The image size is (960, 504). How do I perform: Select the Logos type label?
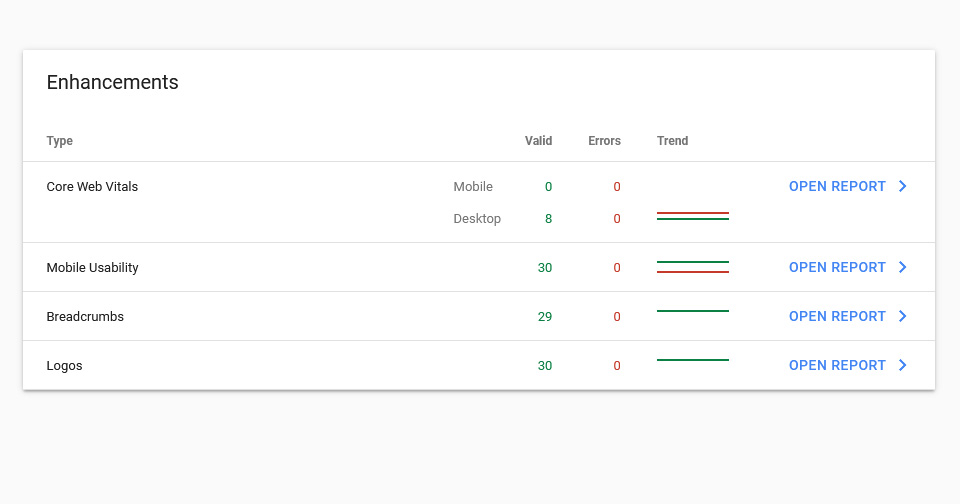64,366
